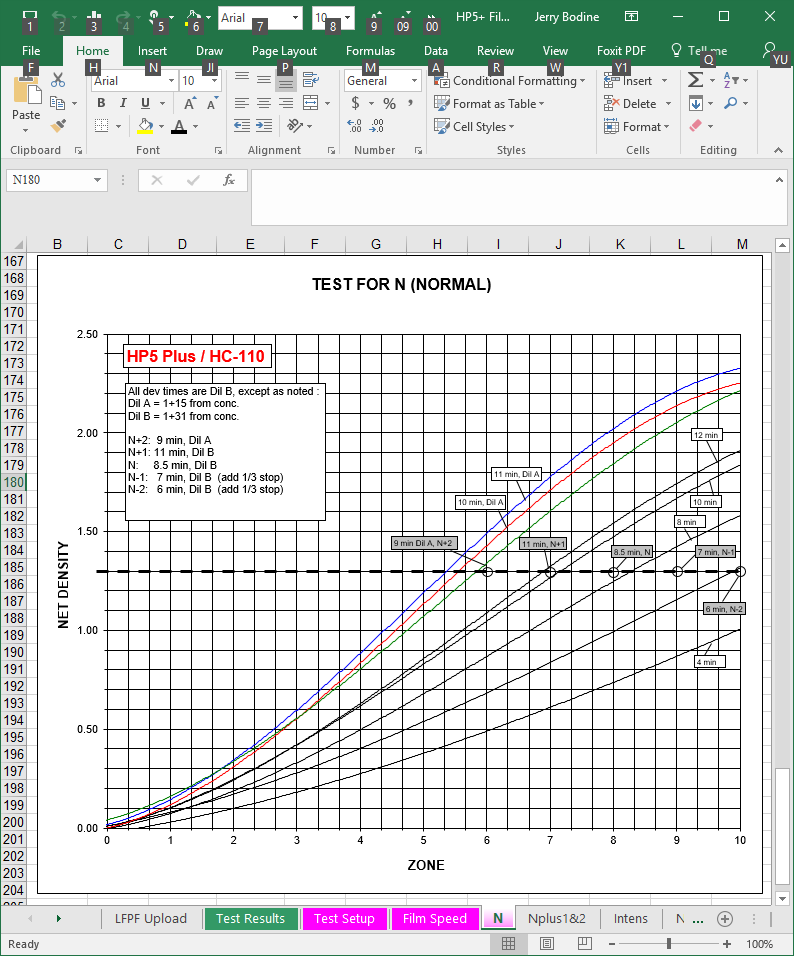Click the Cut scissors icon

click(x=57, y=81)
